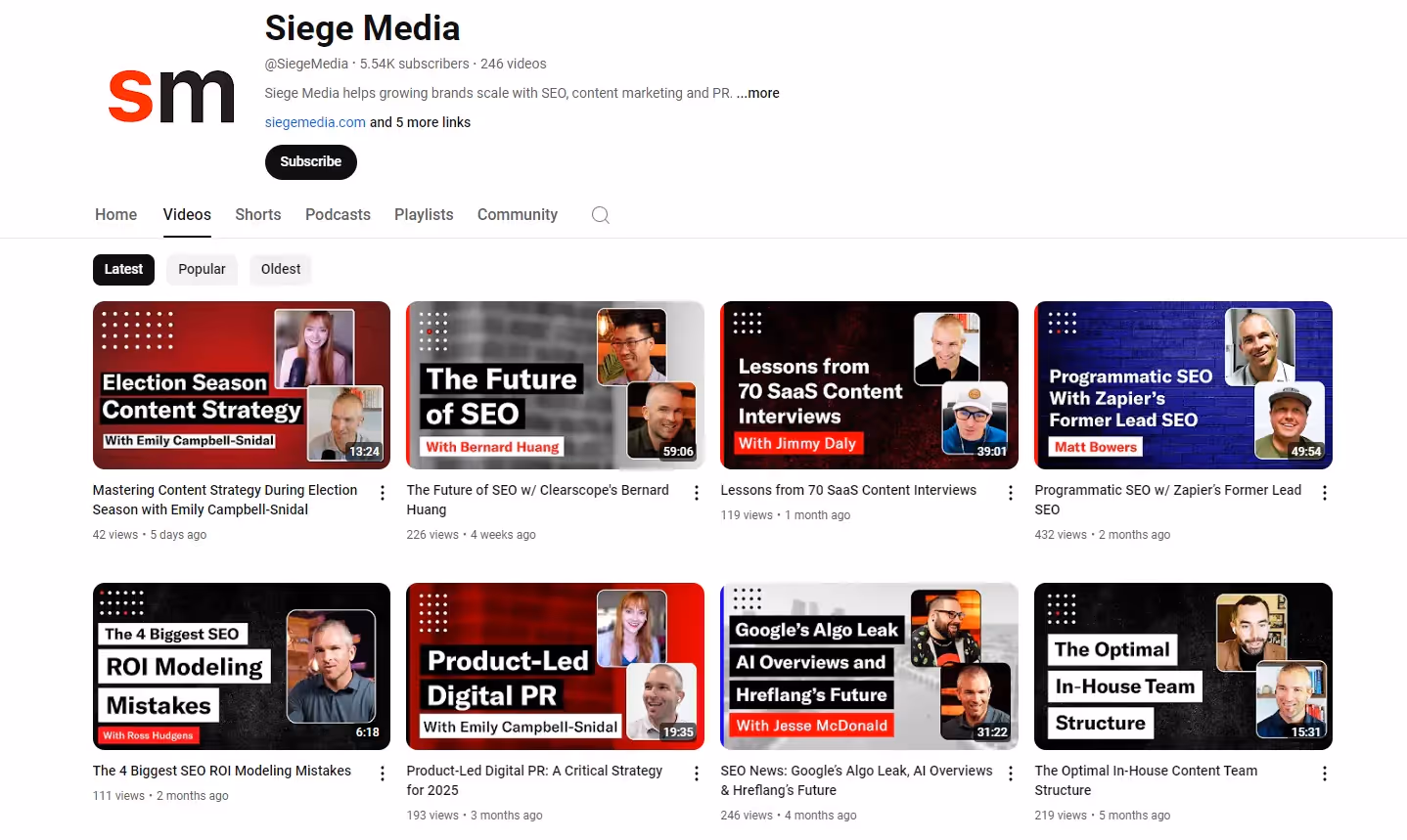1407x840 pixels.
Task: Click the Siege Media channel name heading
Action: tap(362, 28)
